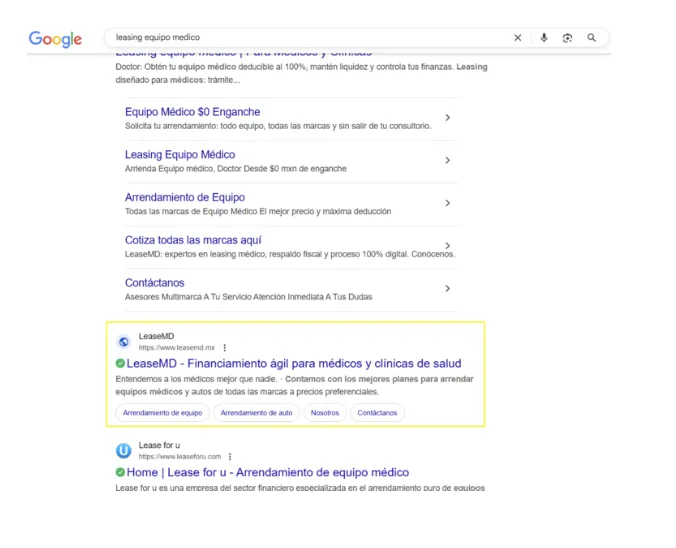This screenshot has width=676, height=548.
Task: Open 'Arrendamiento de Equipo' sitelink
Action: coord(185,197)
